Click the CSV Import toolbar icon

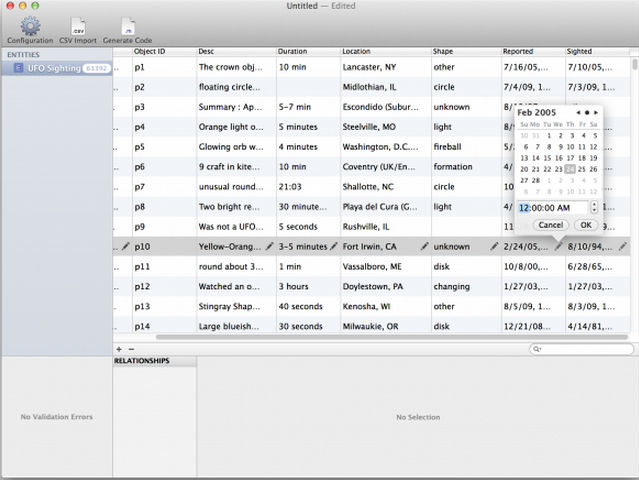pos(79,27)
